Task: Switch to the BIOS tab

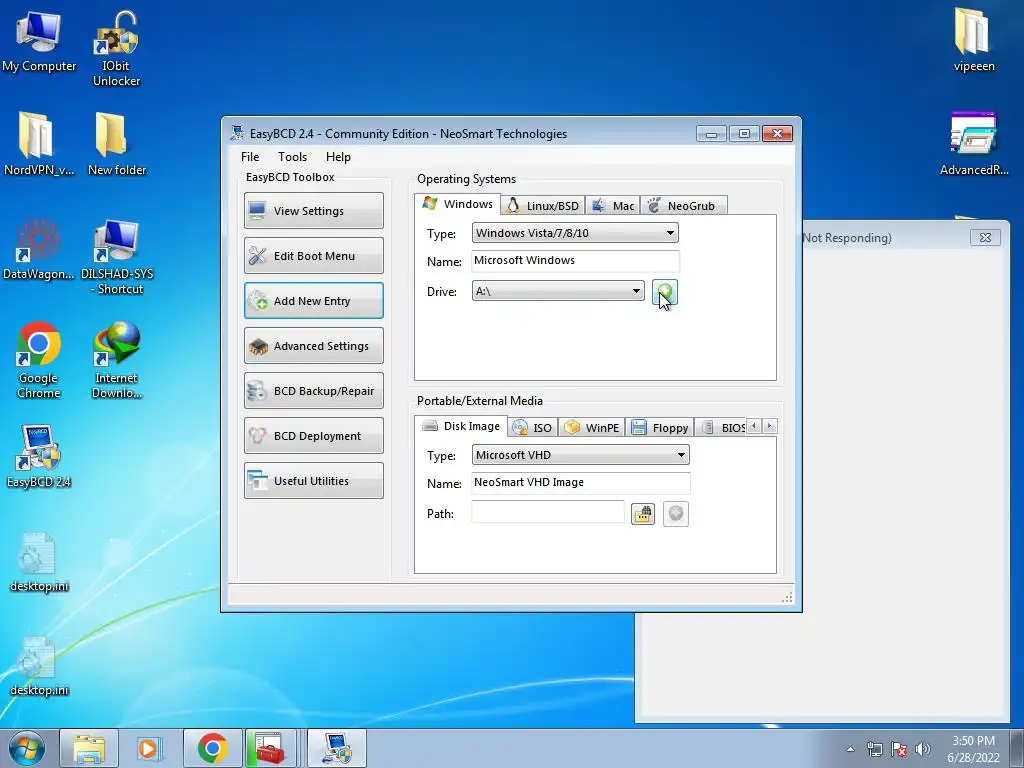Action: tap(722, 428)
